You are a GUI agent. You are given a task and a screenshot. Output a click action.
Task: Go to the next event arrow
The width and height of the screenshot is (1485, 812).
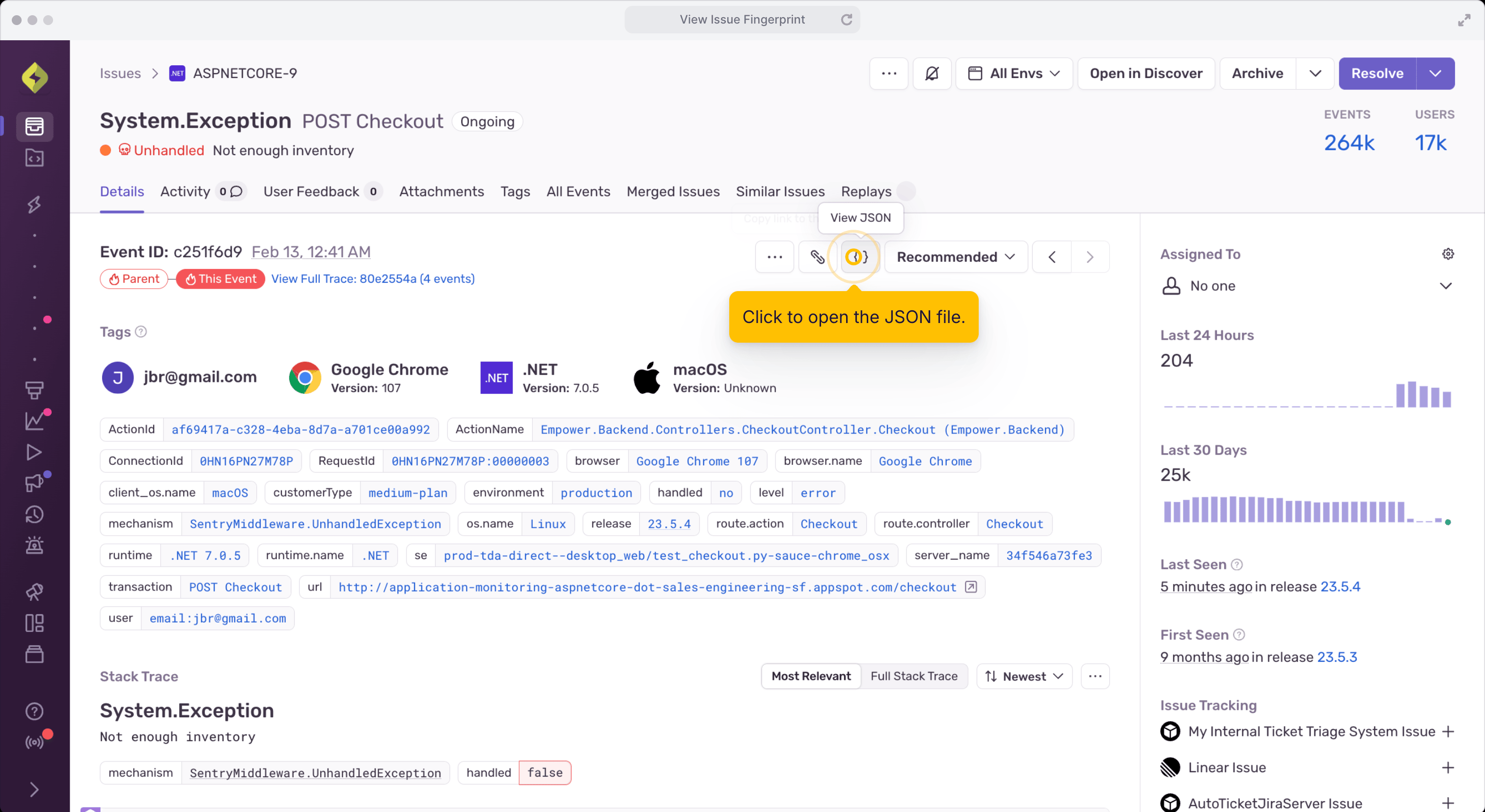tap(1090, 256)
